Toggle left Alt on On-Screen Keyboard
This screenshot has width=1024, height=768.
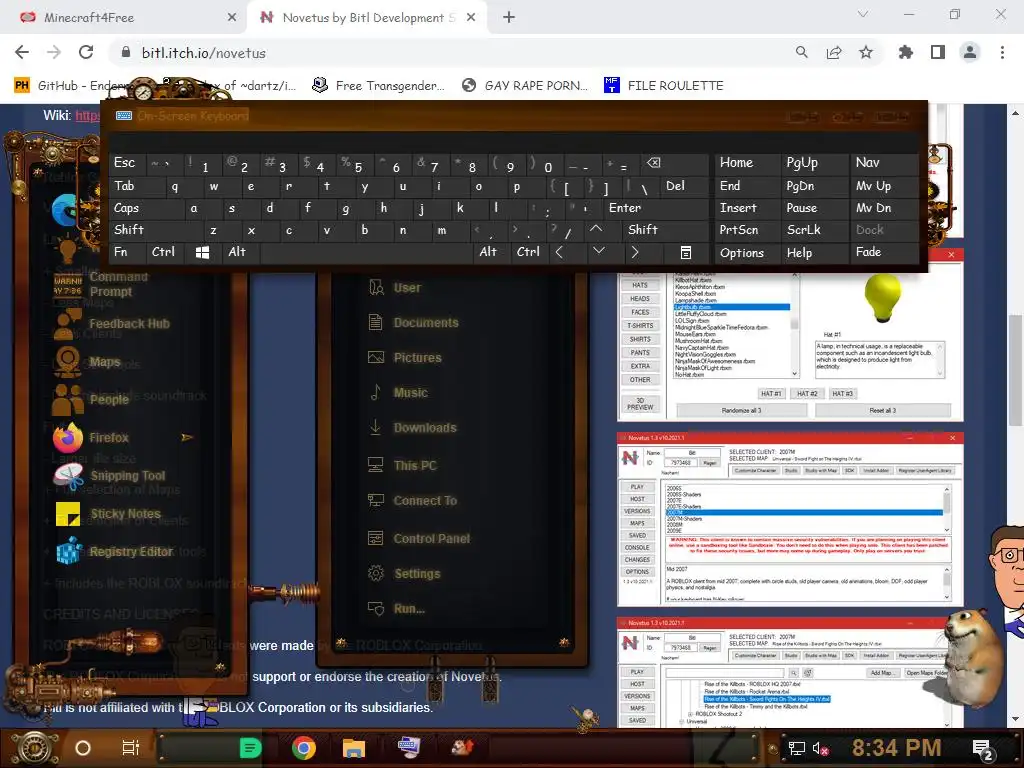coord(240,252)
